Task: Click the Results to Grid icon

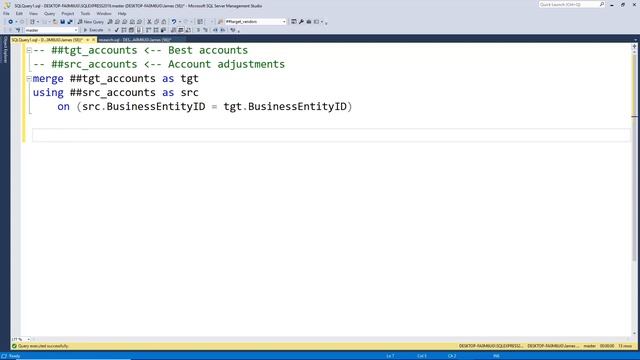Action: coord(180,30)
